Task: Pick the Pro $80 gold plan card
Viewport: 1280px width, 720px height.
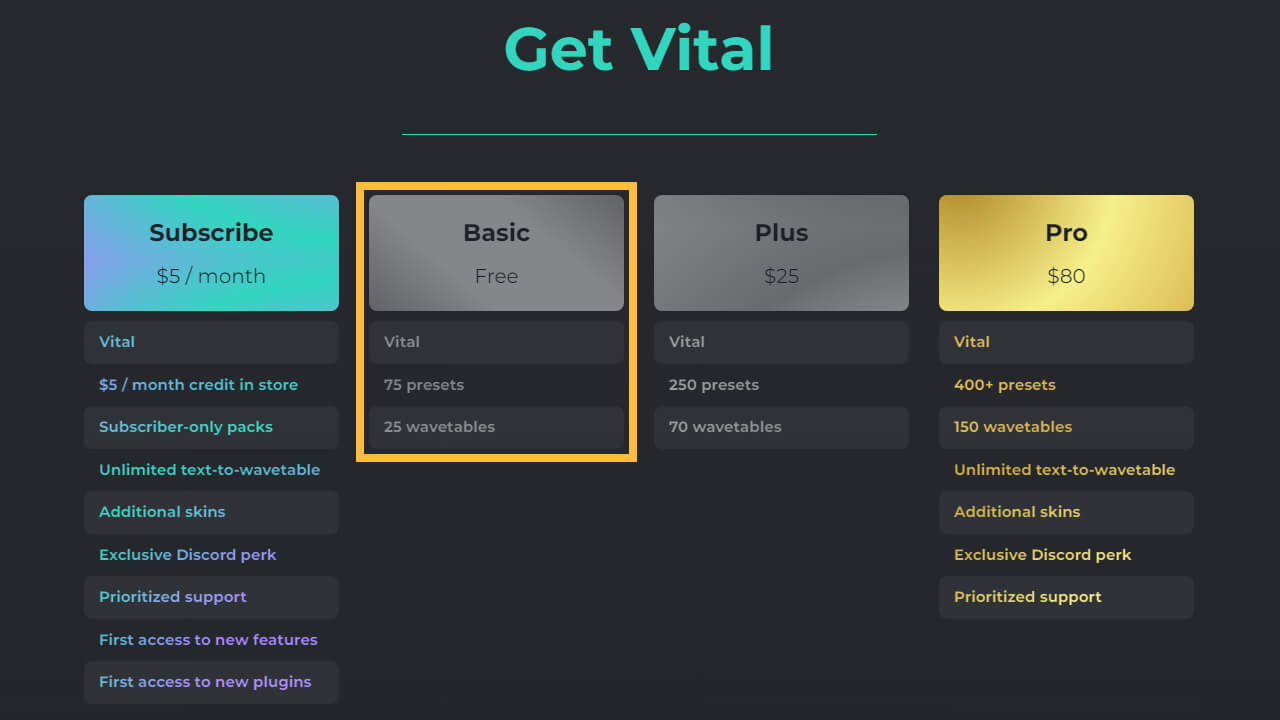Action: coord(1066,253)
